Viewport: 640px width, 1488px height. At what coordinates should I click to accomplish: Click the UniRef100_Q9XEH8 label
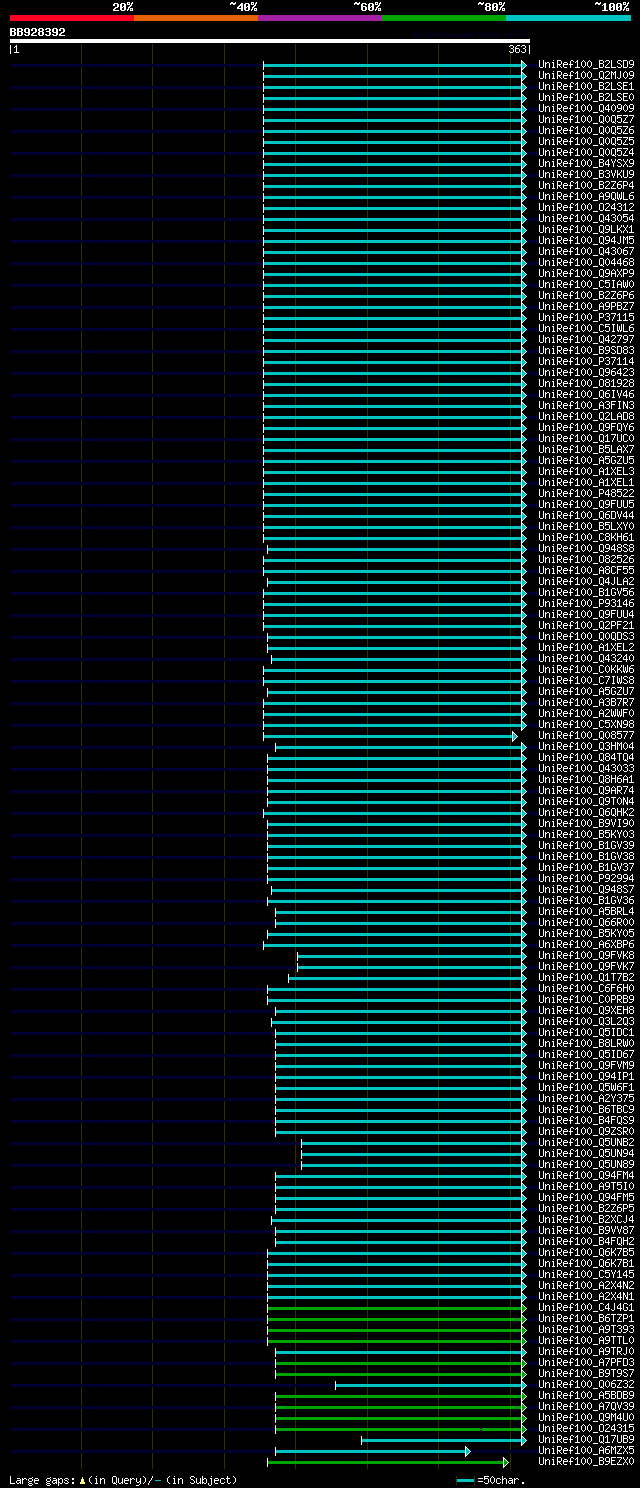pos(586,1010)
